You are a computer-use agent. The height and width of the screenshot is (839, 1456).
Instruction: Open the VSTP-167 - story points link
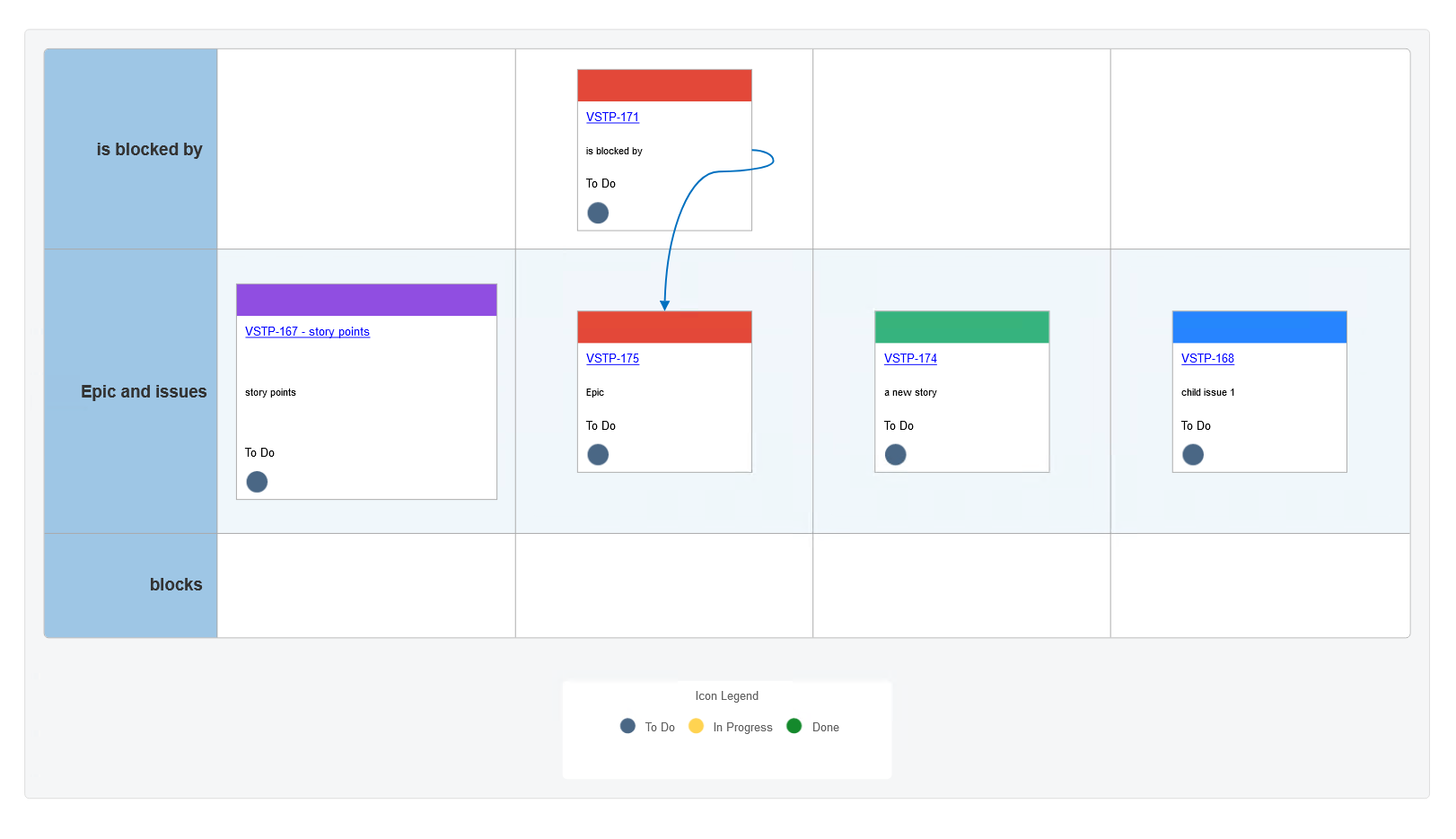click(307, 331)
